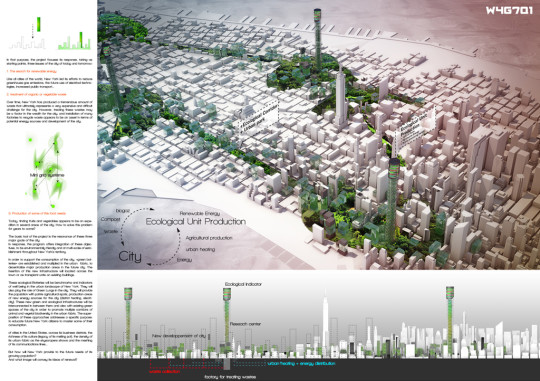Click the white Empire State tower in the rendering
This screenshot has height=381, width=540.
click(x=340, y=97)
